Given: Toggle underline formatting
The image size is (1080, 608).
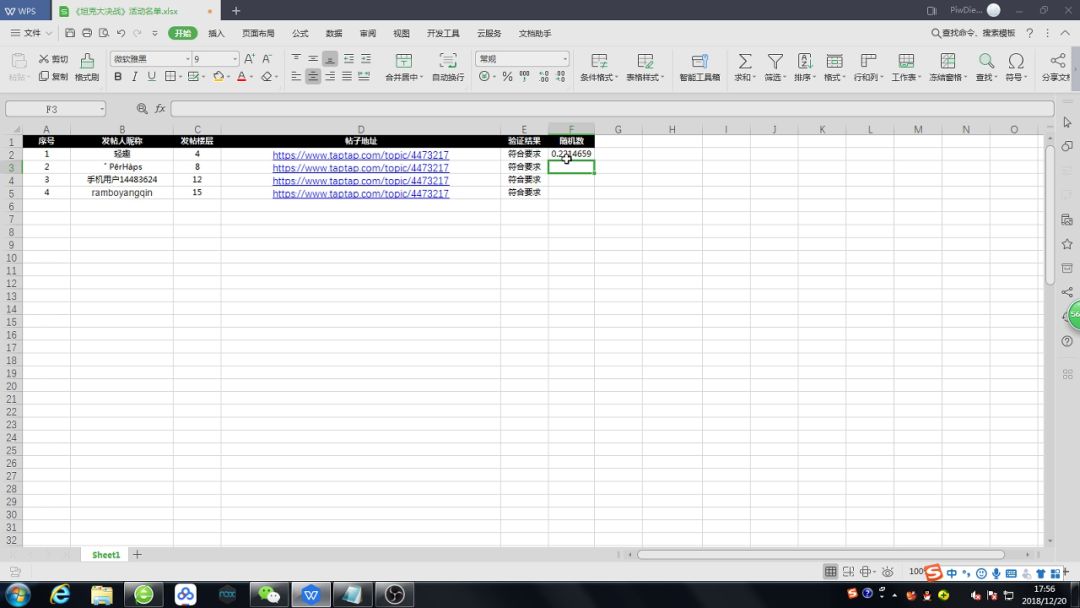Looking at the screenshot, I should pyautogui.click(x=152, y=77).
